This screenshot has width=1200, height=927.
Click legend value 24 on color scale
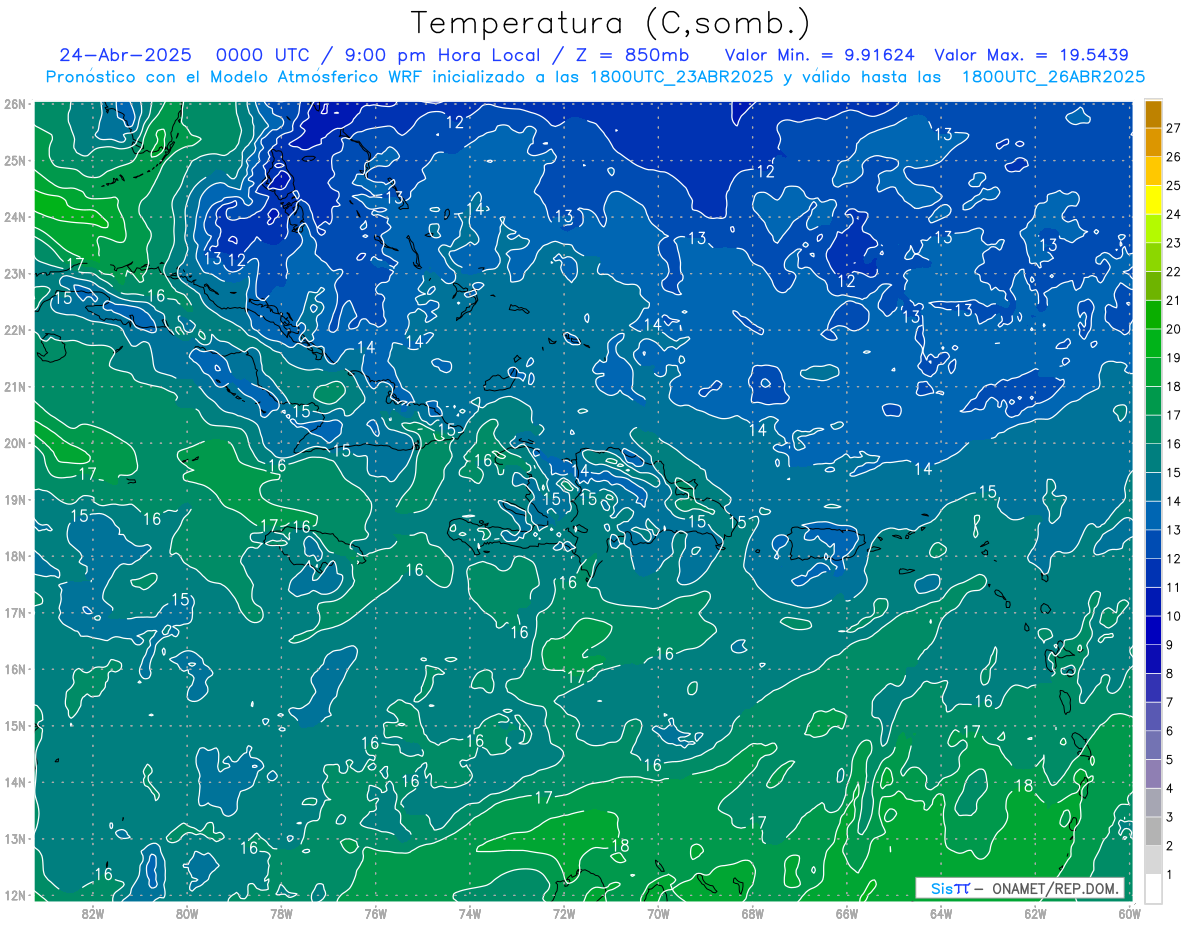pos(1173,214)
